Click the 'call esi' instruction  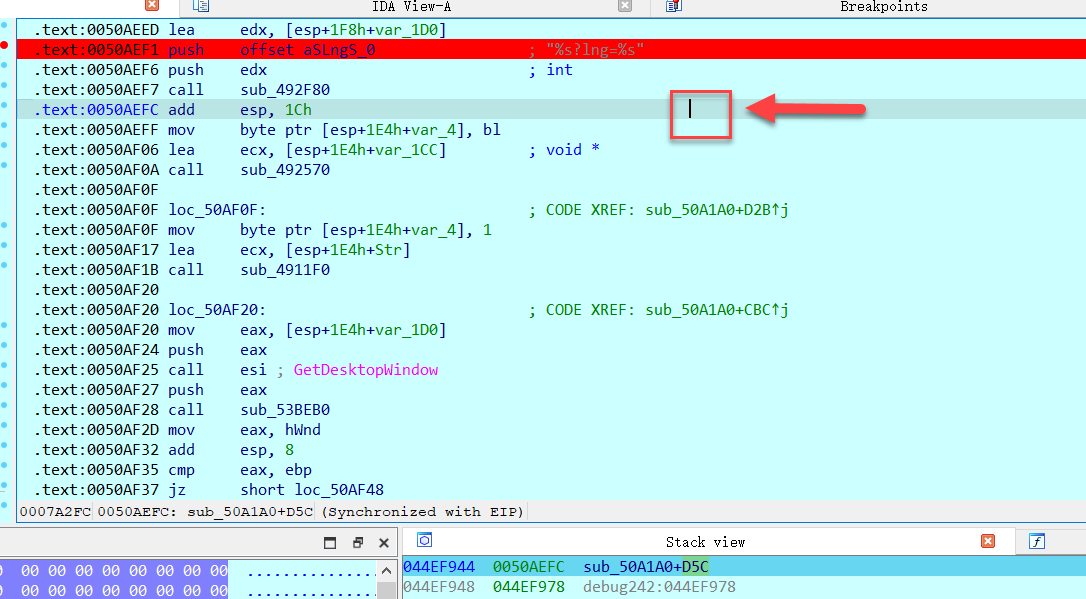tap(217, 370)
